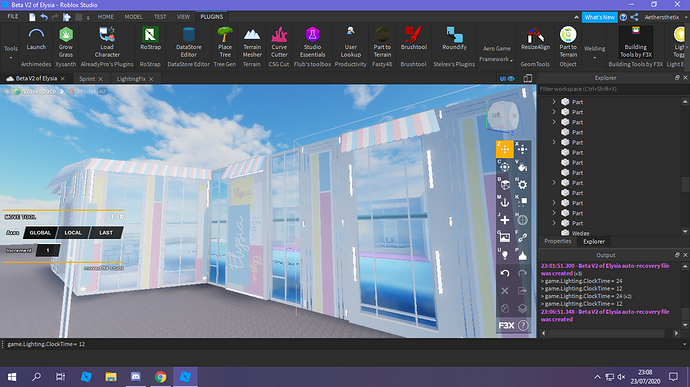Open the User Lookup plugin
690x387 pixels.
pos(351,42)
